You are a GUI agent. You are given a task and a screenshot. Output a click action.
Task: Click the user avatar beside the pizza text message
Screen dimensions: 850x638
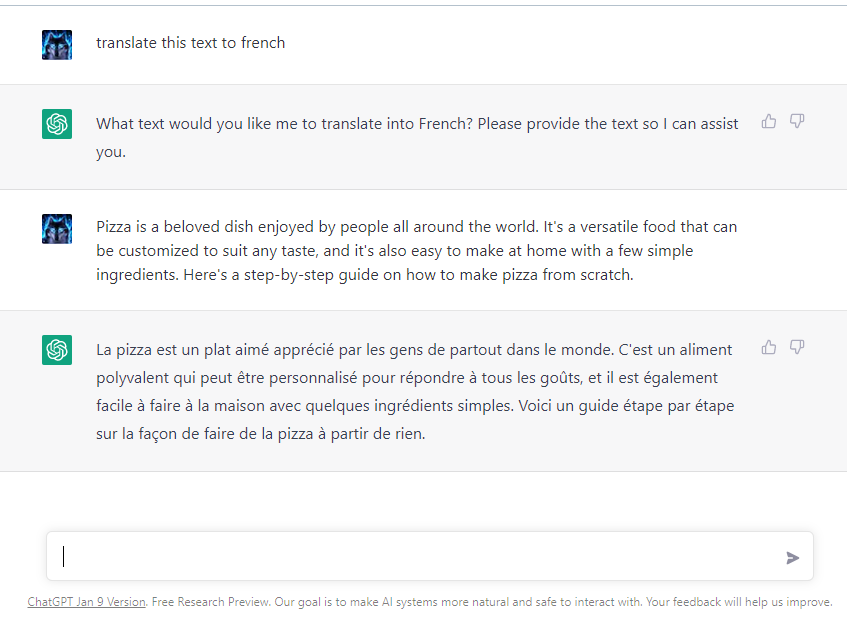tap(57, 228)
